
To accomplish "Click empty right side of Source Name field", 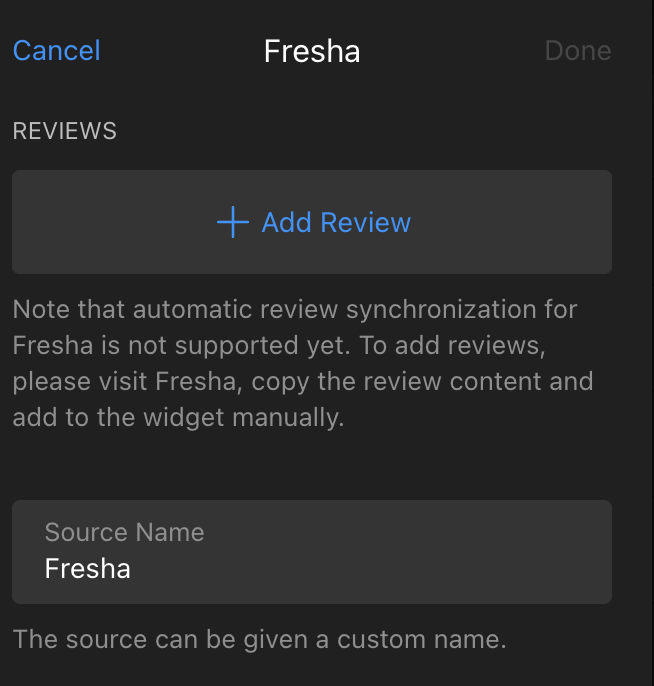I will pyautogui.click(x=437, y=552).
